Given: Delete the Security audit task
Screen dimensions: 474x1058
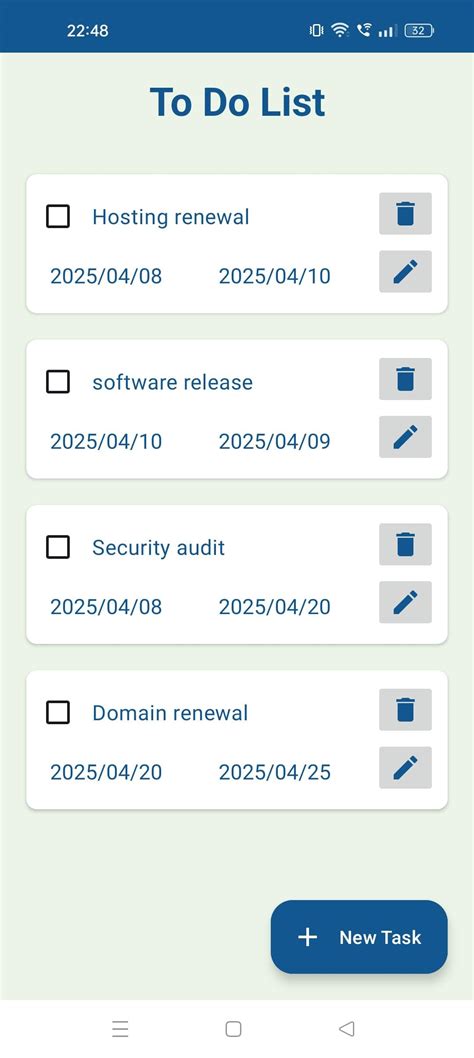Looking at the screenshot, I should coord(405,544).
